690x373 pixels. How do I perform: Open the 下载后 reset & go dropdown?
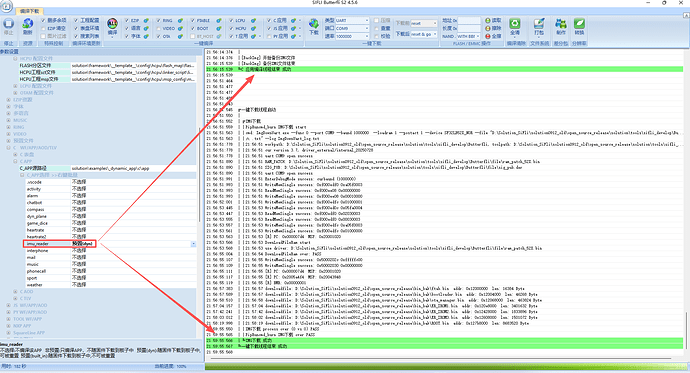[x=435, y=34]
